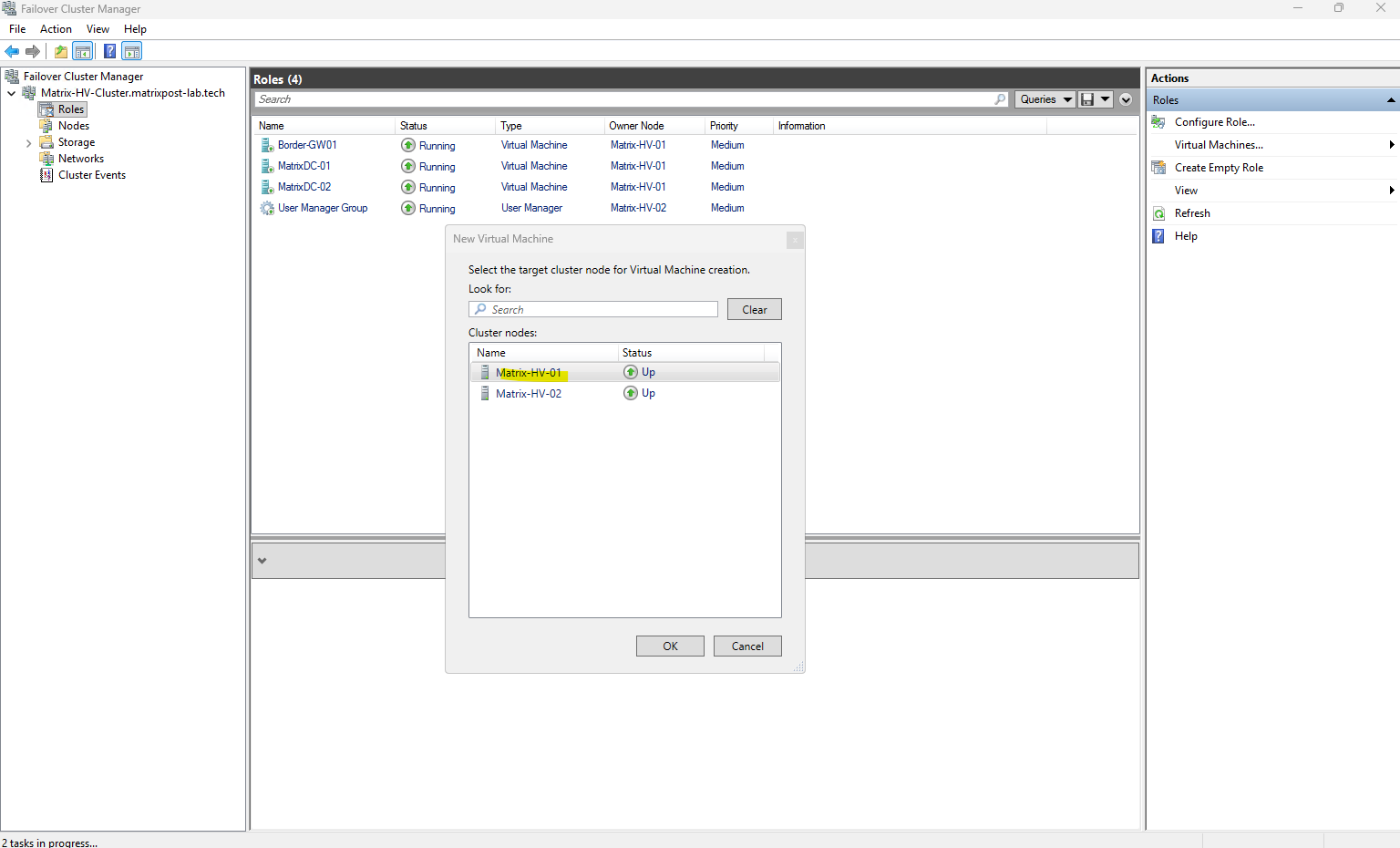Select Failover Cluster Manager root tree node
Image resolution: width=1400 pixels, height=848 pixels.
(x=83, y=77)
